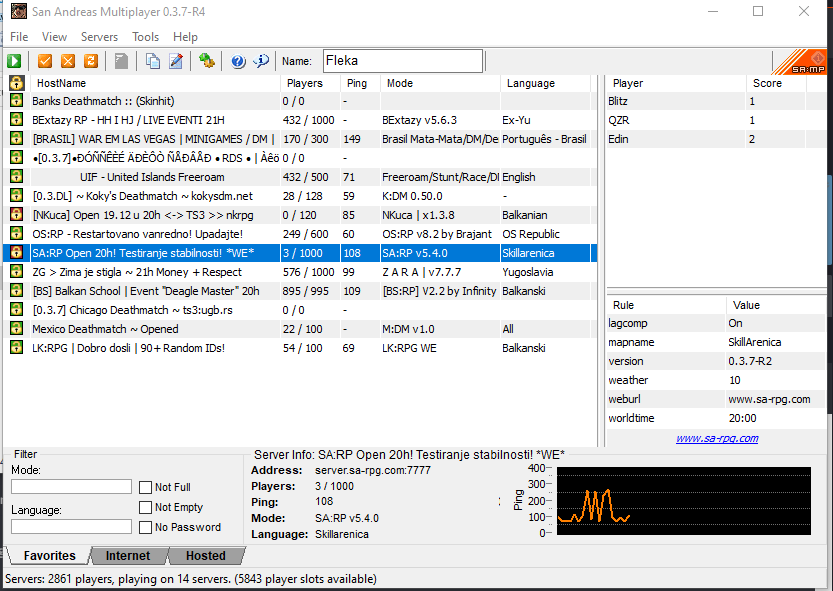This screenshot has width=833, height=591.
Task: Switch to the Hosted tab
Action: click(206, 555)
